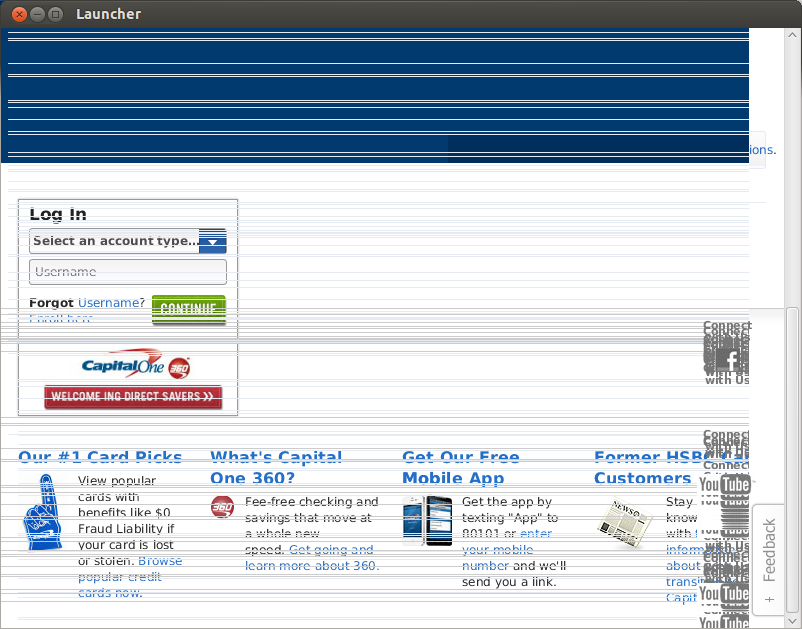Click Welcome ING Direct Savers button
The width and height of the screenshot is (802, 629).
coord(133,397)
